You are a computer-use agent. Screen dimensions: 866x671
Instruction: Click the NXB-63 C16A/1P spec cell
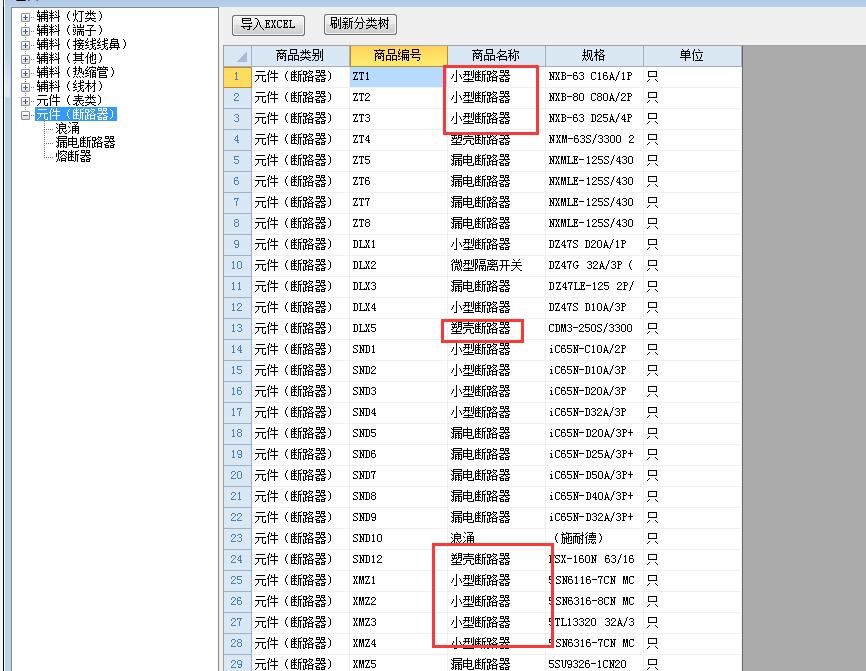pos(594,76)
